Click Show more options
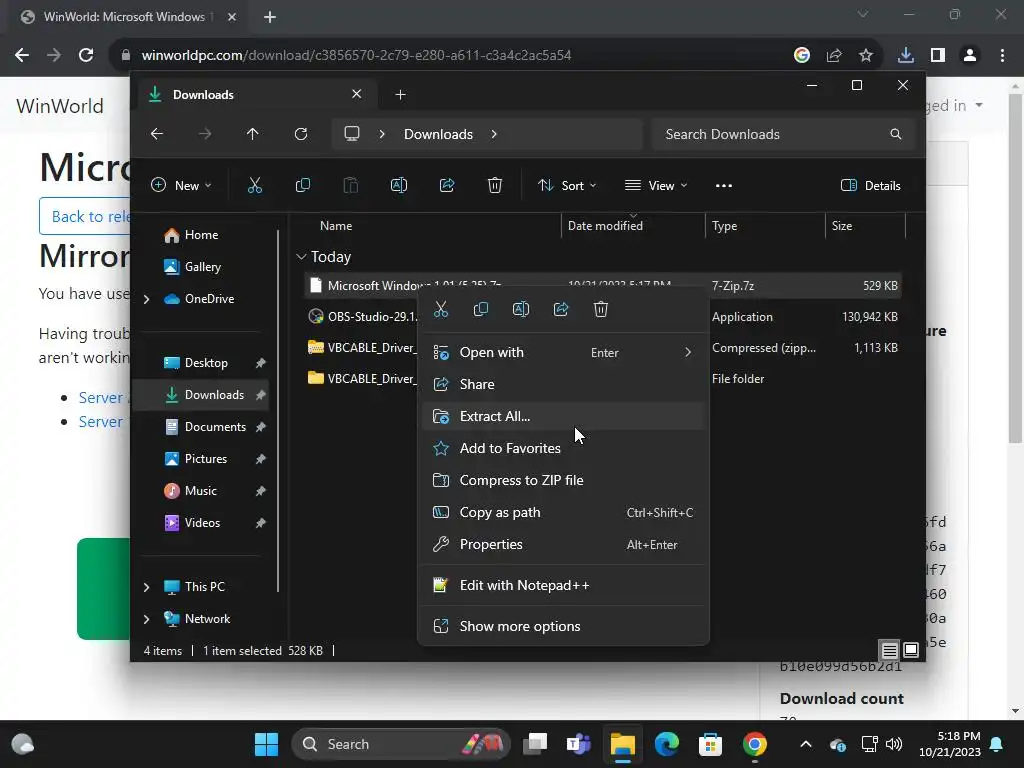Image resolution: width=1024 pixels, height=768 pixels. coord(563,626)
